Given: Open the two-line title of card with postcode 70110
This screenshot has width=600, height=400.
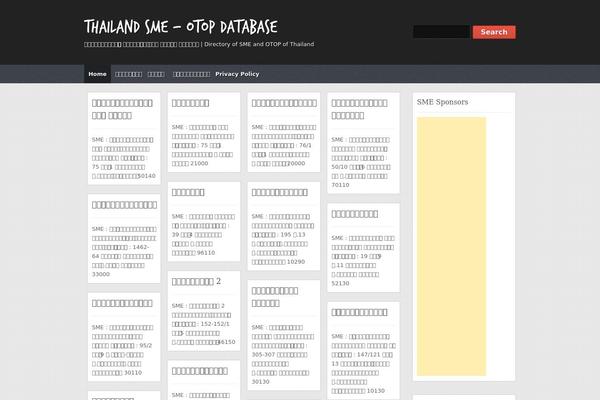Looking at the screenshot, I should pos(359,109).
